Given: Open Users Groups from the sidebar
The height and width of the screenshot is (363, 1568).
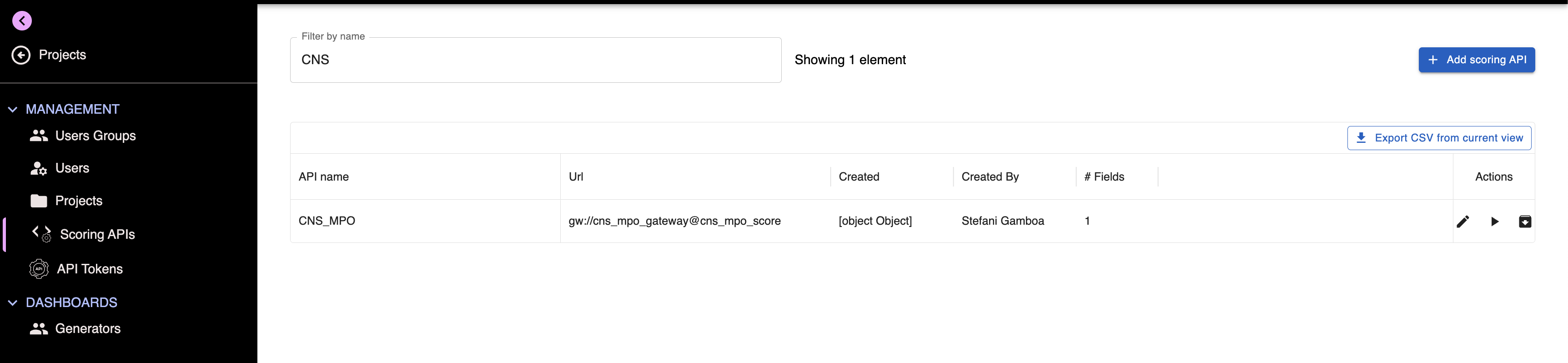Looking at the screenshot, I should click(x=83, y=136).
